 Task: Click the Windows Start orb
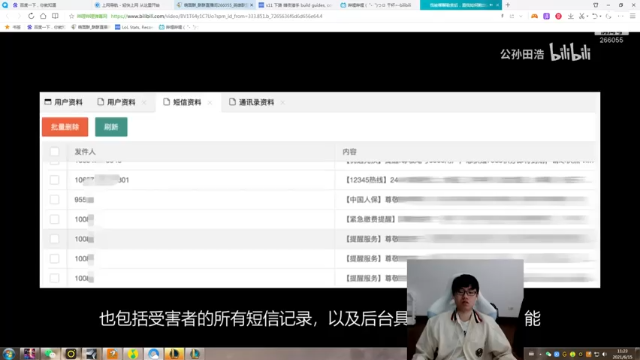[9, 353]
